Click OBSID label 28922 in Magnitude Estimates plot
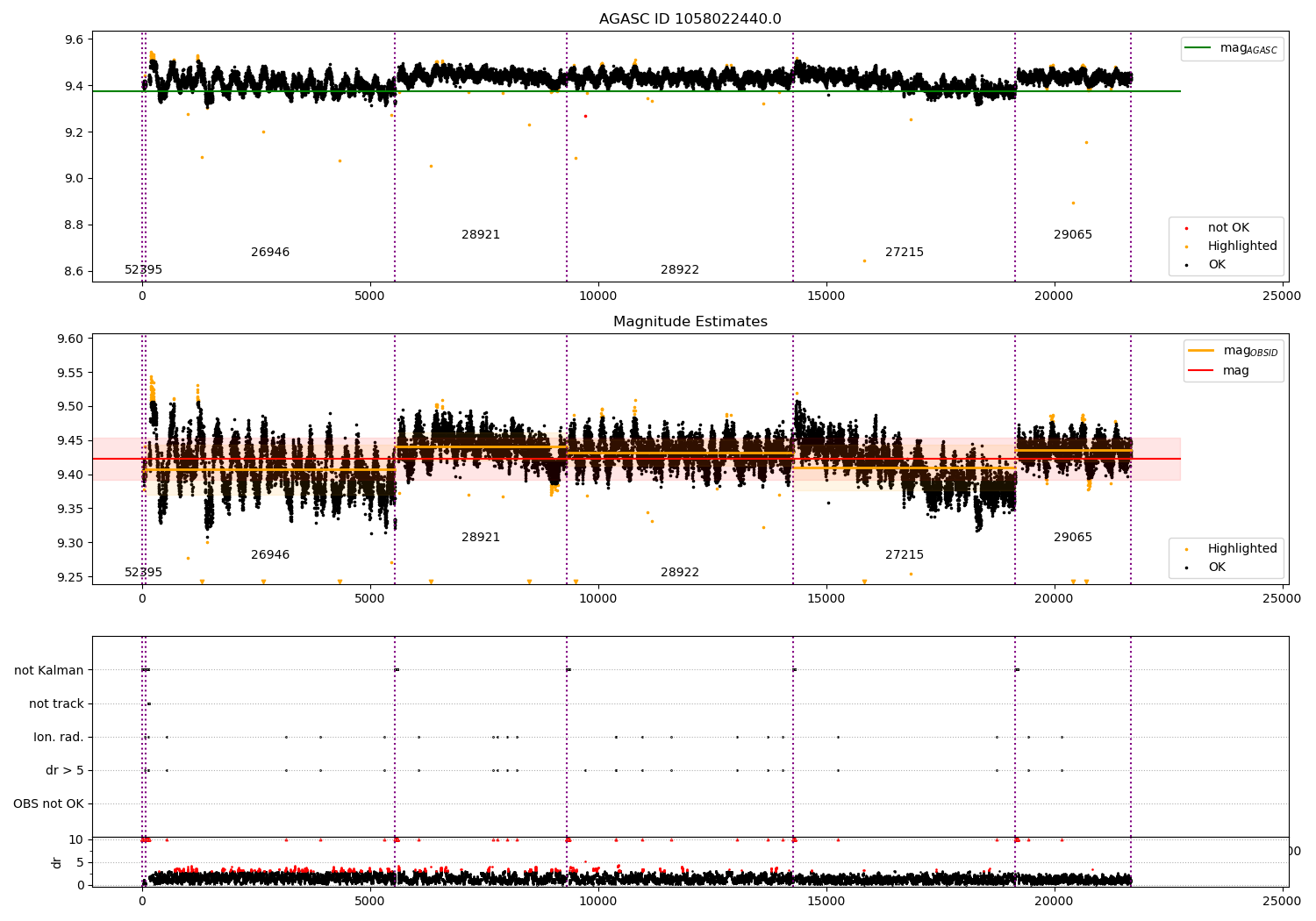Viewport: 1316px width, 921px height. [x=680, y=573]
